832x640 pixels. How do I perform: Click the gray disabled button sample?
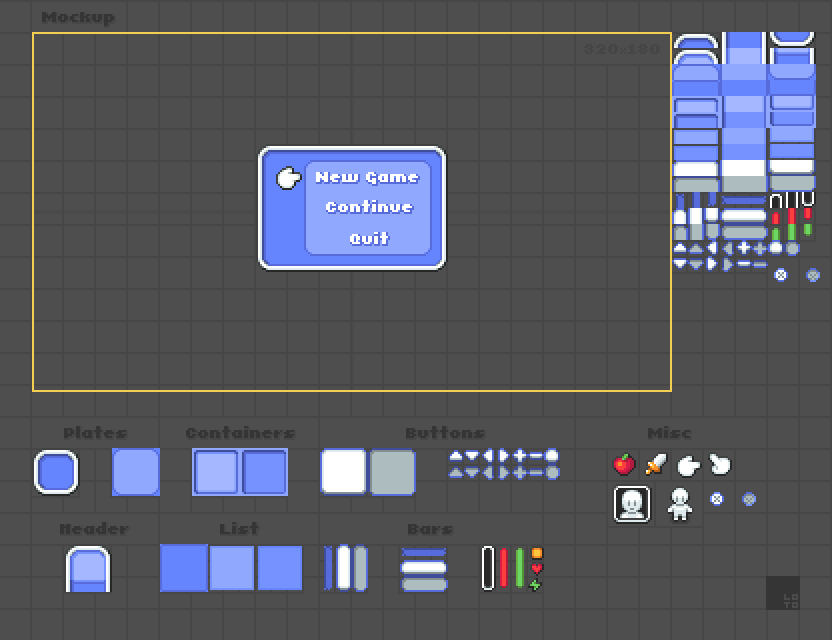(392, 472)
